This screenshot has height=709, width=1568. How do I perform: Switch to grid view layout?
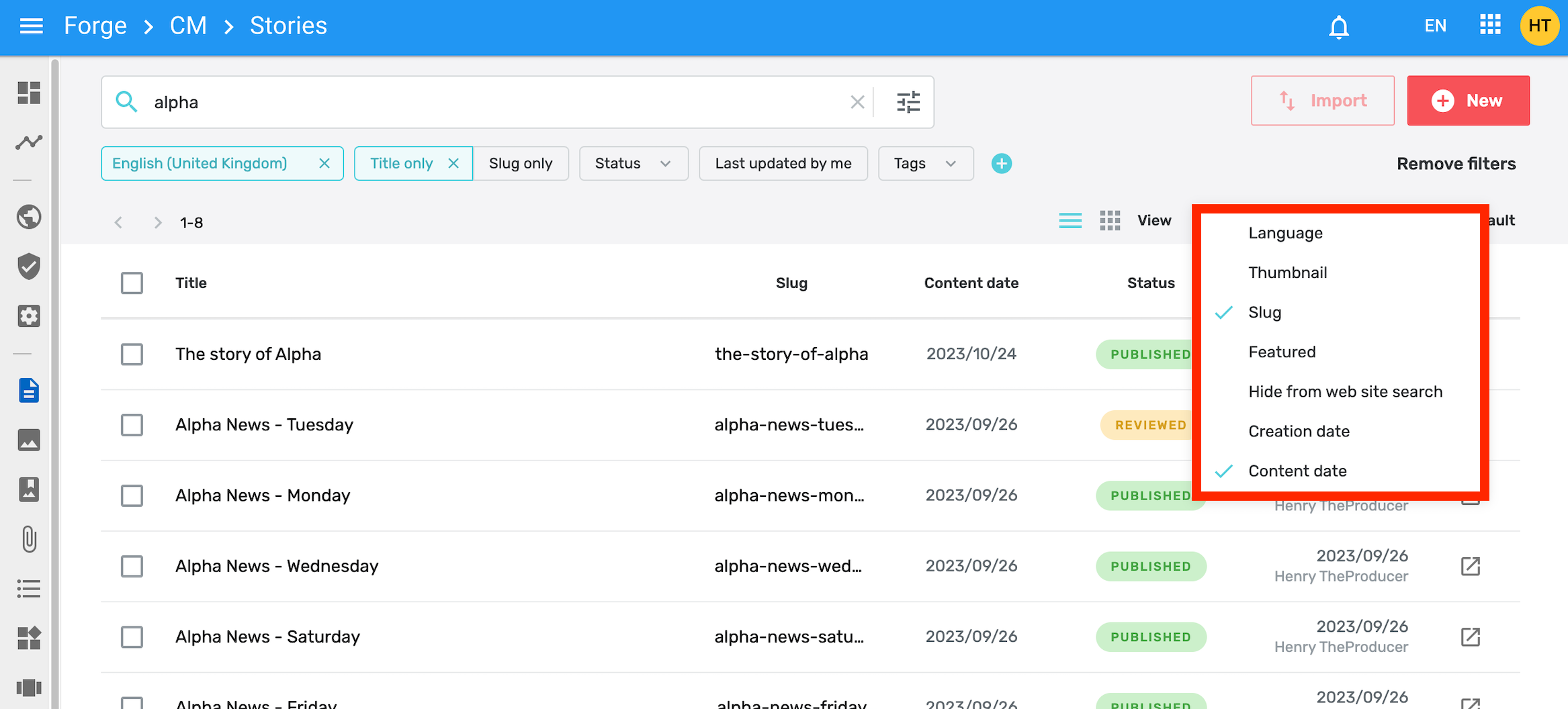[1110, 220]
